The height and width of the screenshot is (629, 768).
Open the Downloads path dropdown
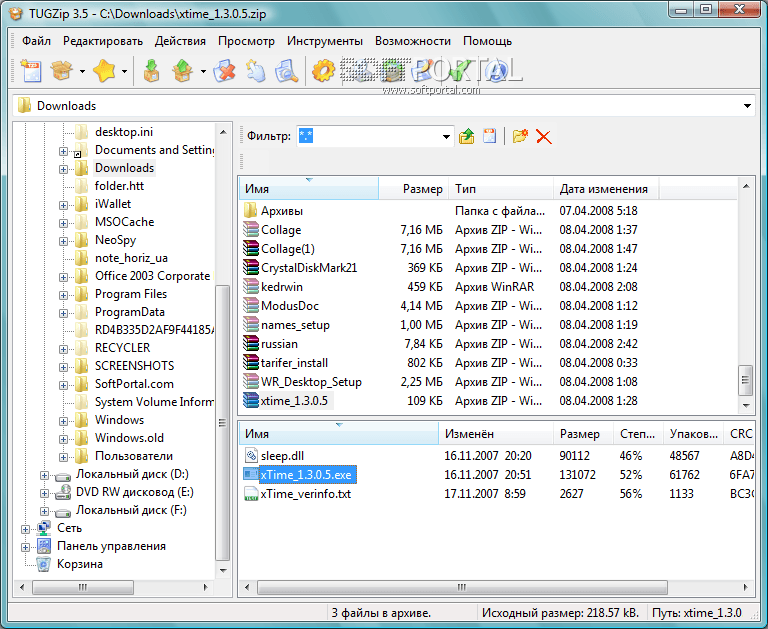click(x=747, y=106)
